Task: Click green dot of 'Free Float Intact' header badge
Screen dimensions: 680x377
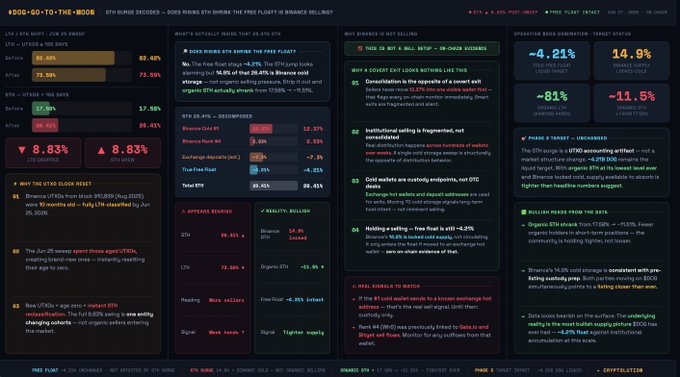Action: (546, 12)
